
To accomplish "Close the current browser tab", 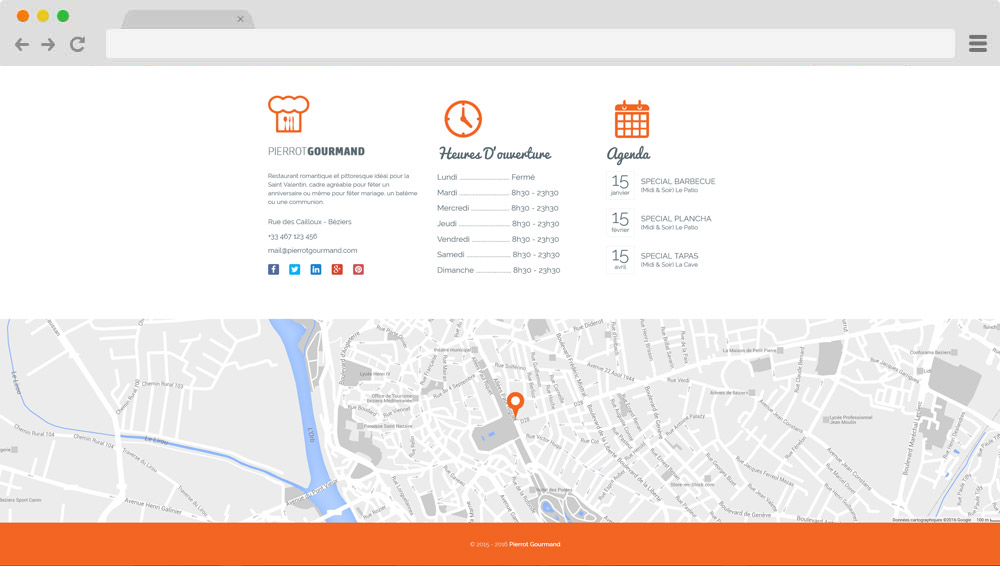I will 240,19.
